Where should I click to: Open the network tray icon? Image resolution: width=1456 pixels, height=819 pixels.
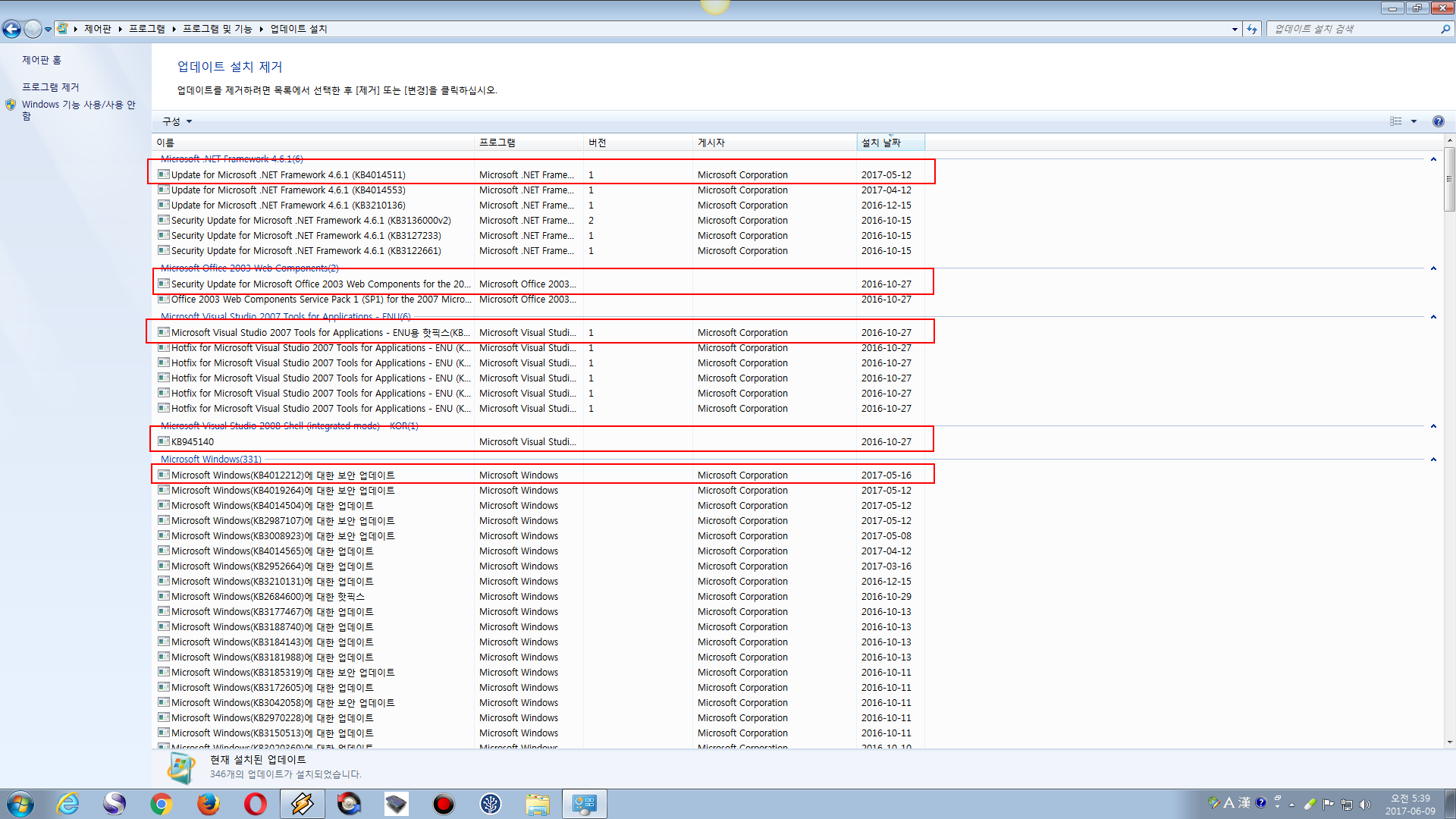pos(1347,805)
